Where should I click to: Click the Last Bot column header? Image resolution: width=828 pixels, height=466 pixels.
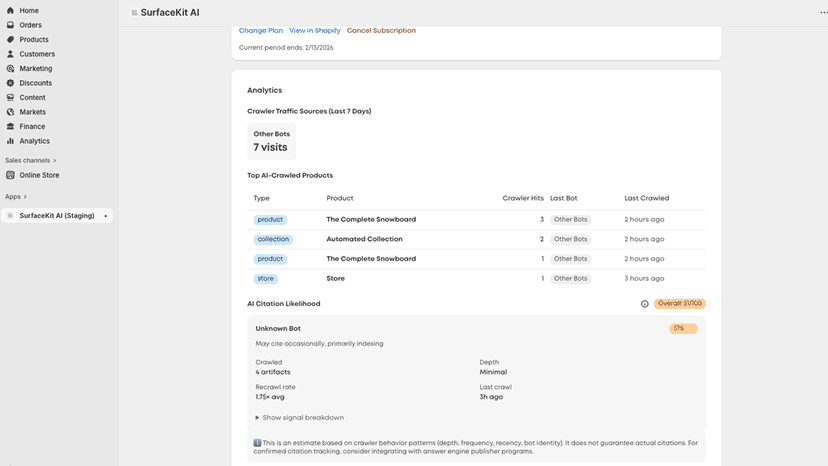(x=563, y=198)
